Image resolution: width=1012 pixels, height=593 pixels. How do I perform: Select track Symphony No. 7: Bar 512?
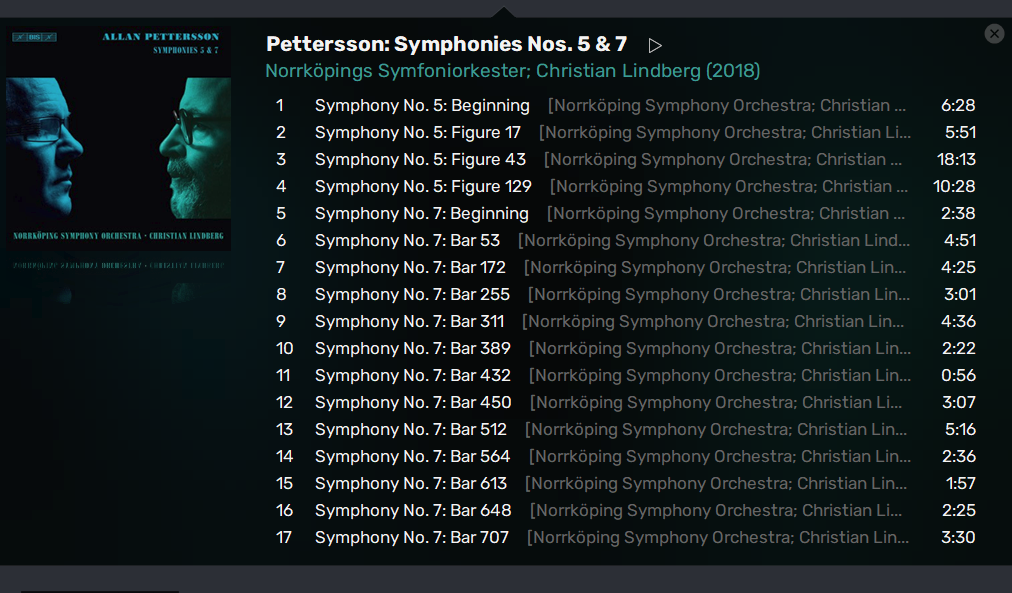pyautogui.click(x=410, y=429)
